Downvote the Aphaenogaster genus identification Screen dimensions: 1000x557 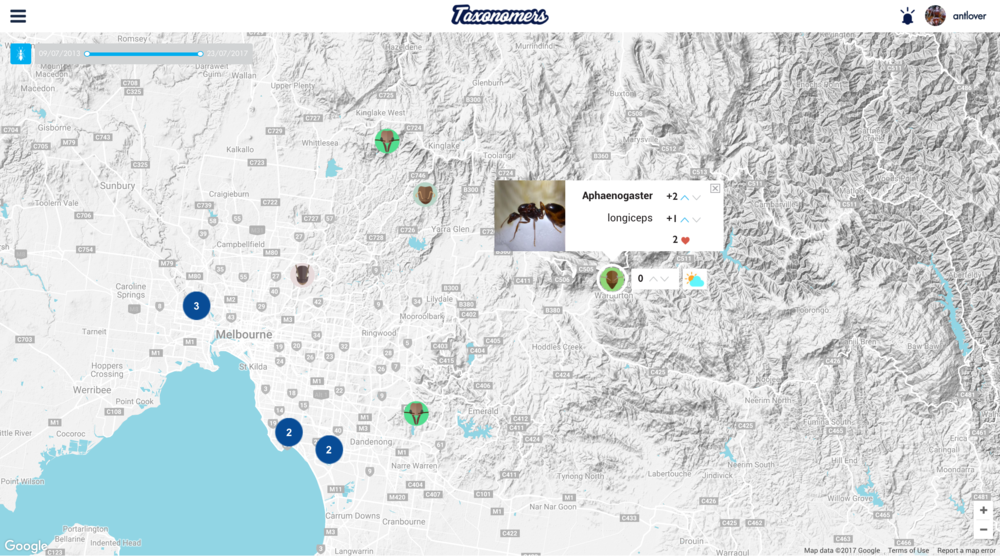pos(697,197)
